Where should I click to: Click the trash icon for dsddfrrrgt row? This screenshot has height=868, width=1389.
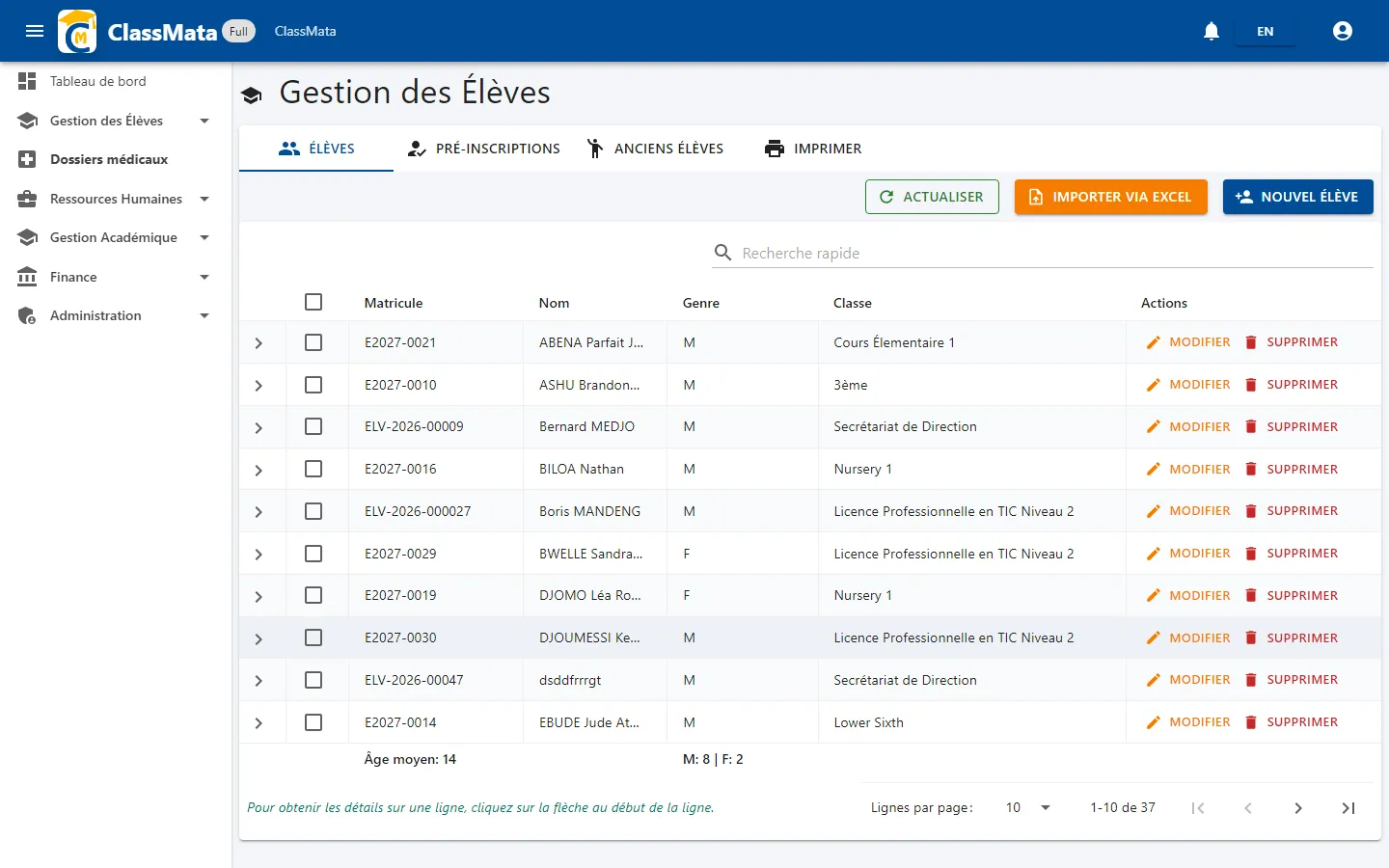[1251, 680]
